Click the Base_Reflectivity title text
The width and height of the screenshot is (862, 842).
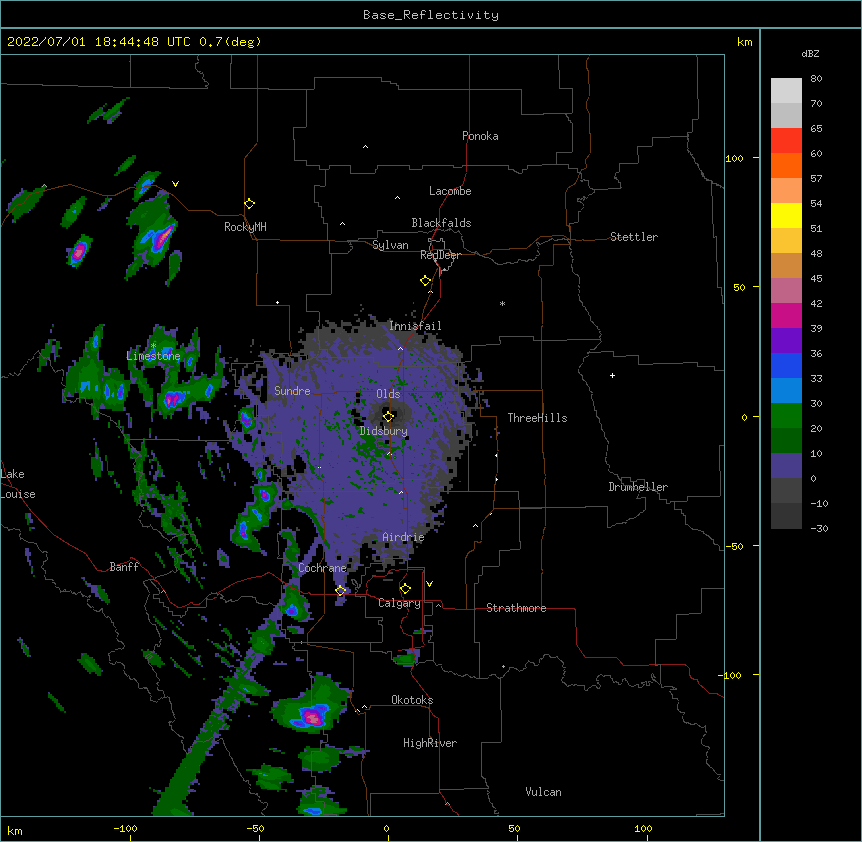[x=431, y=15]
